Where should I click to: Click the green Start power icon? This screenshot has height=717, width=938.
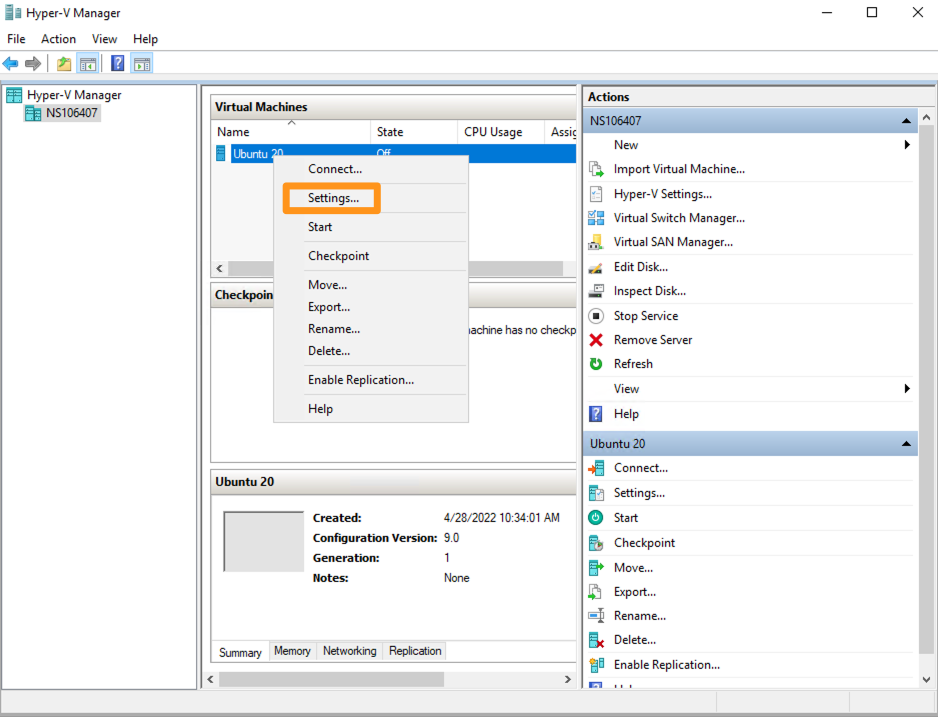click(x=596, y=518)
